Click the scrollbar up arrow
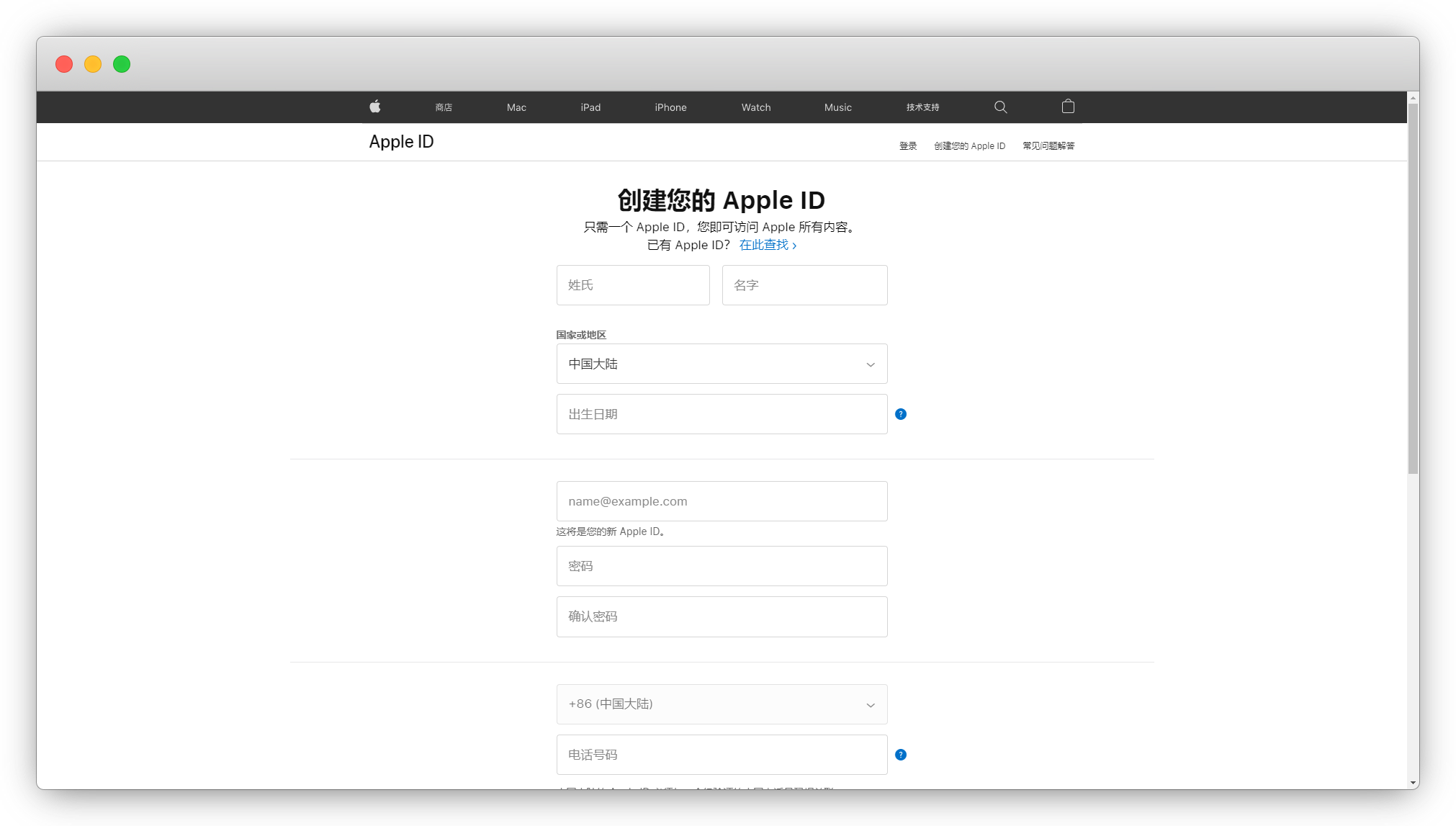Viewport: 1456px width, 826px height. pyautogui.click(x=1413, y=97)
